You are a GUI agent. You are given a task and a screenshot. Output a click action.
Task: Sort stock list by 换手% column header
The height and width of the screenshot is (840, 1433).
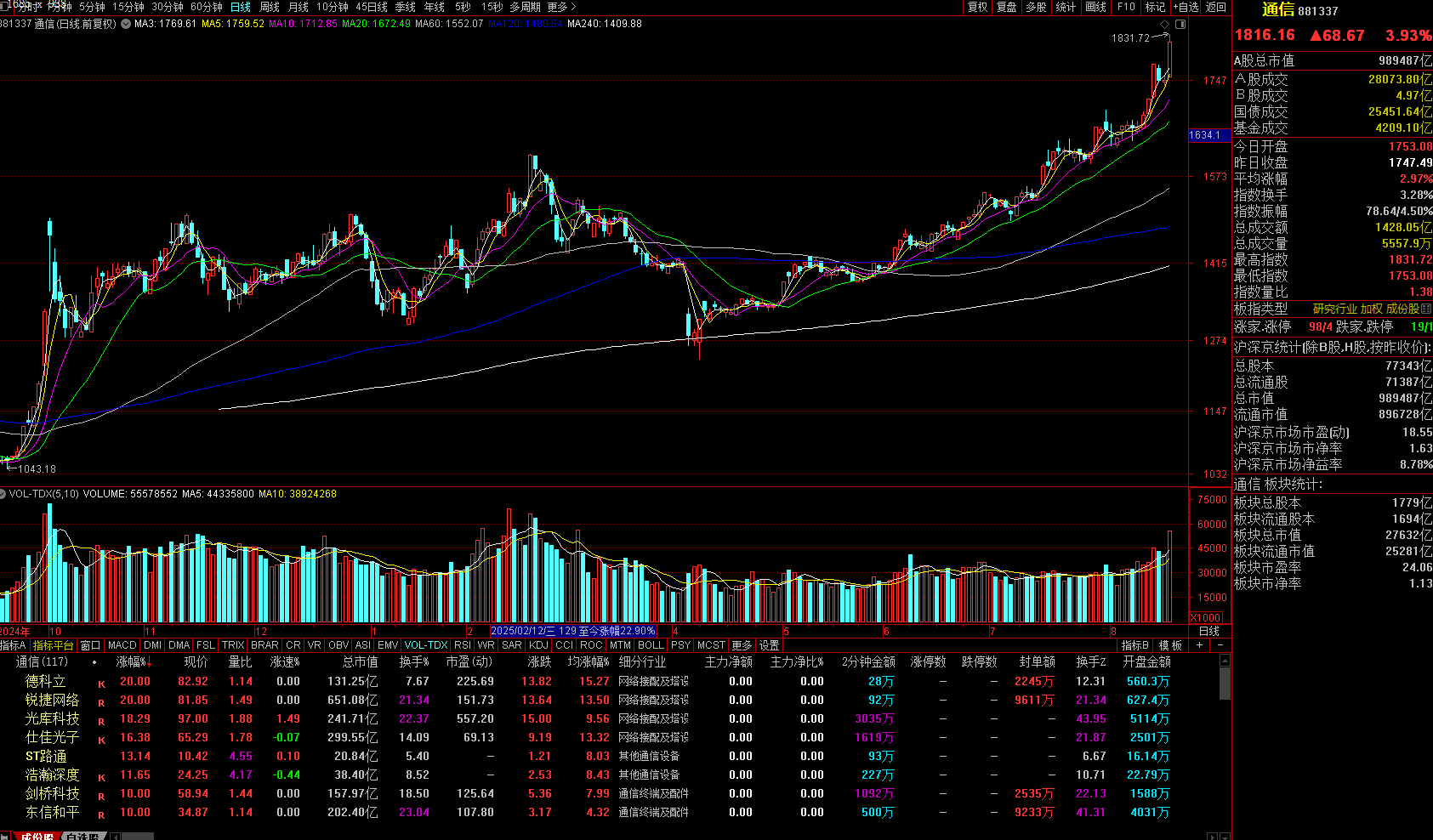coord(414,661)
